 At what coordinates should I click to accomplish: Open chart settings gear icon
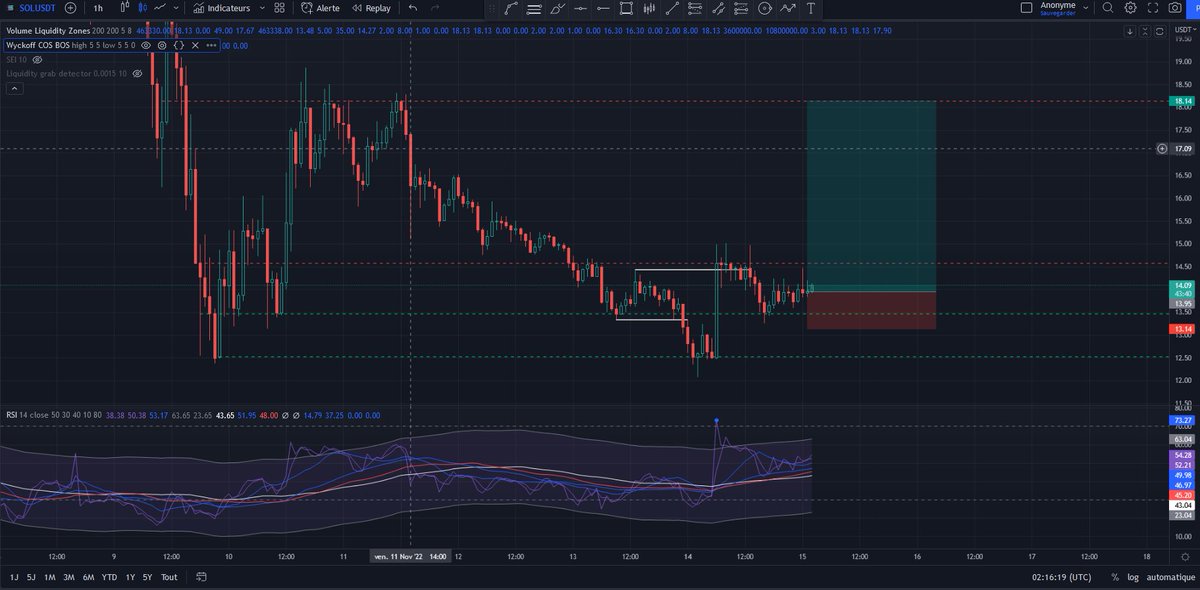pos(1130,7)
